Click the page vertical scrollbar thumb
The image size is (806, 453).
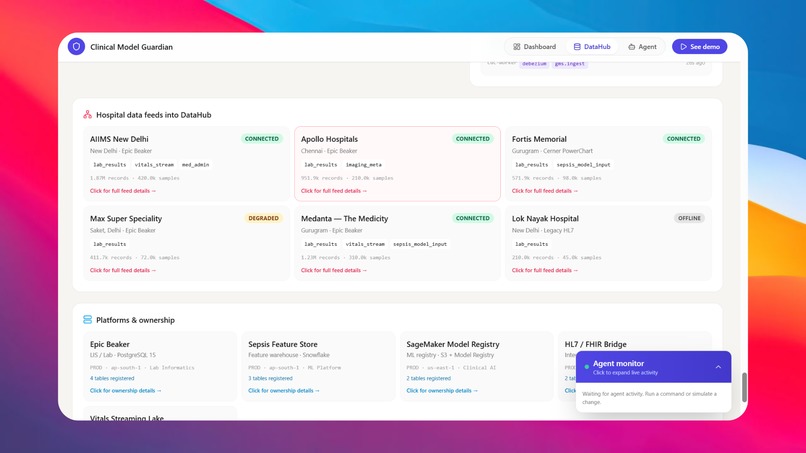click(744, 387)
